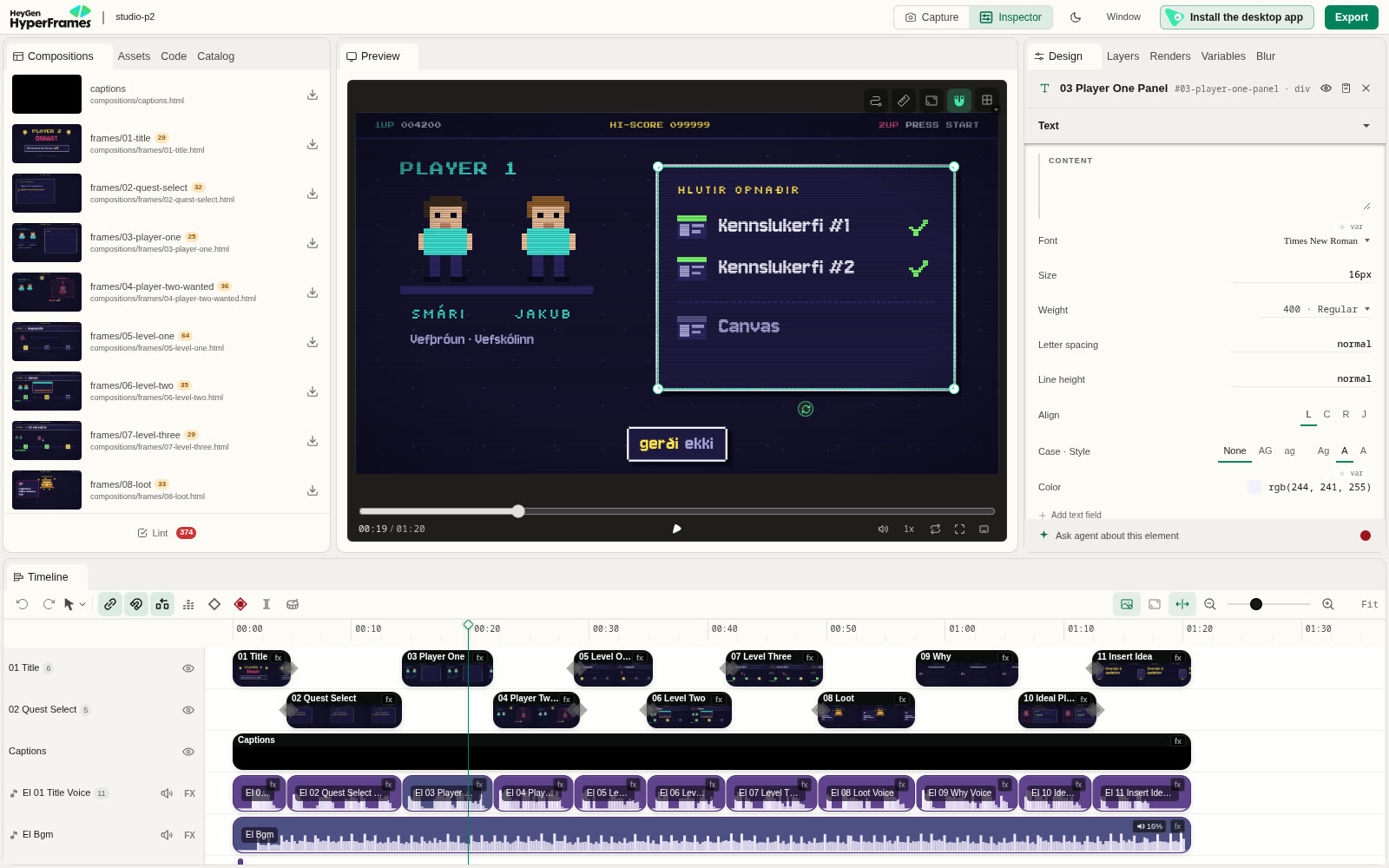Open the selection tool dropdown chevron
This screenshot has height=868, width=1389.
tap(82, 604)
